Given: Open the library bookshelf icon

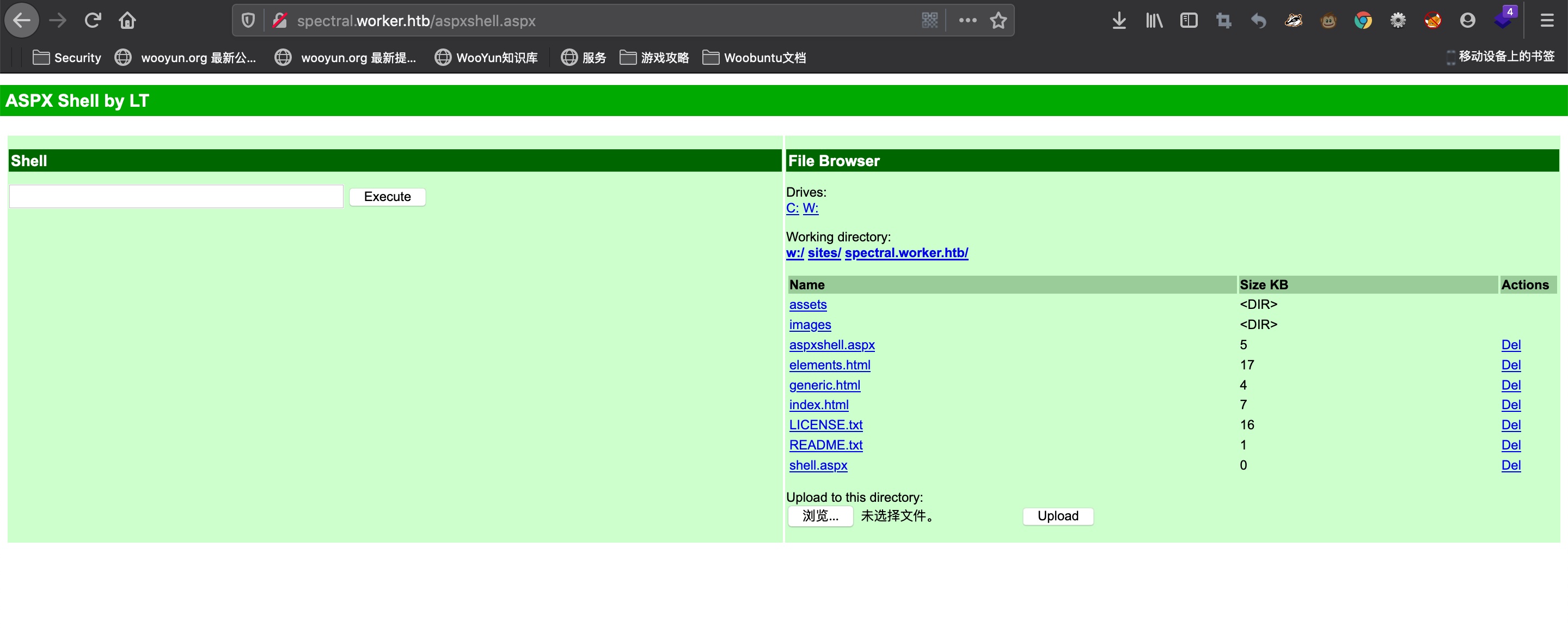Looking at the screenshot, I should tap(1154, 21).
